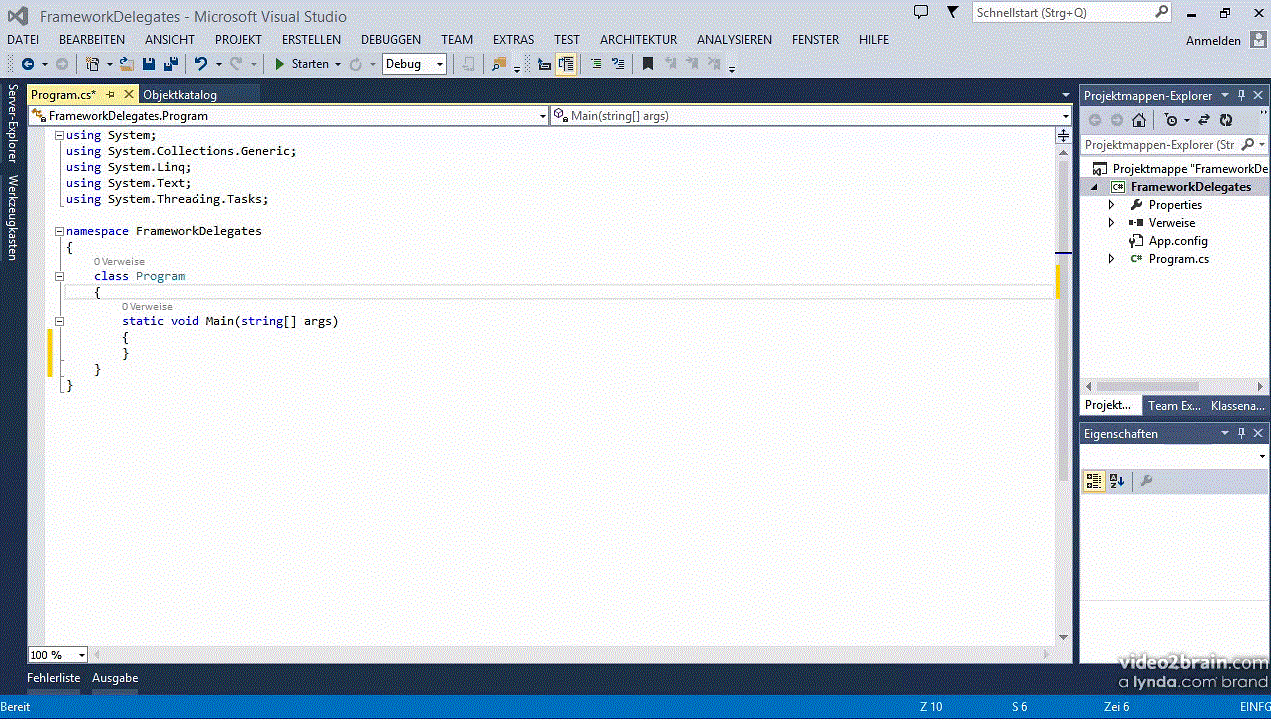Click the 0 Verweise link above Main method
This screenshot has width=1271, height=720.
[x=147, y=307]
